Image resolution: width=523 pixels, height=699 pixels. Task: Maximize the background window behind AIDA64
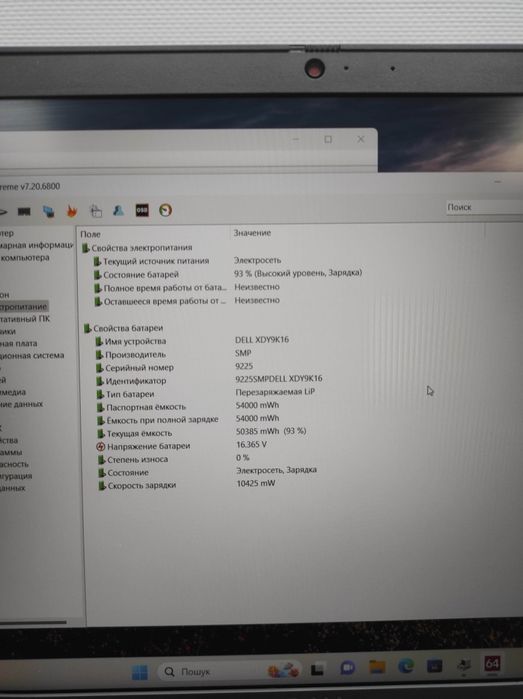(328, 140)
